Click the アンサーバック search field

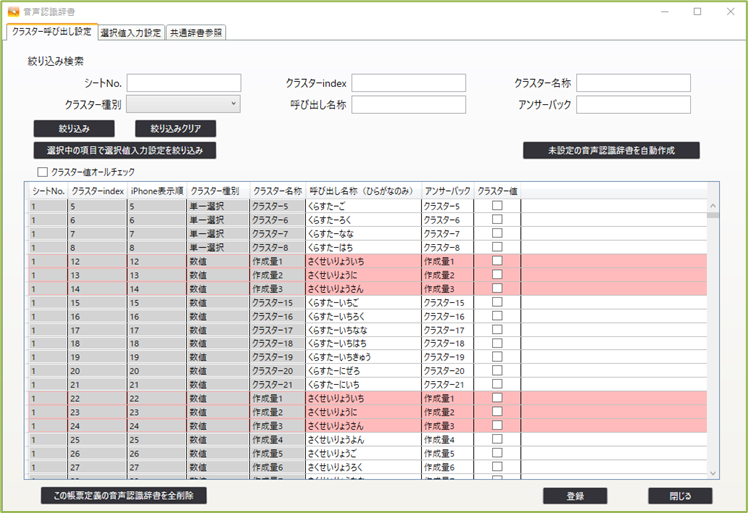633,105
